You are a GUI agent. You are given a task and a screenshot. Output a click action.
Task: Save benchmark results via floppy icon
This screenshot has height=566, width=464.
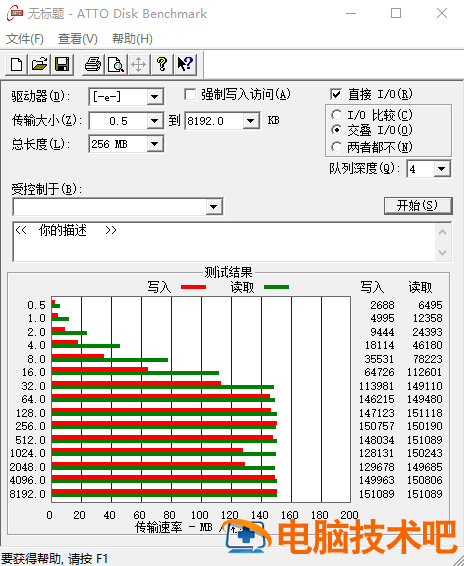click(62, 65)
